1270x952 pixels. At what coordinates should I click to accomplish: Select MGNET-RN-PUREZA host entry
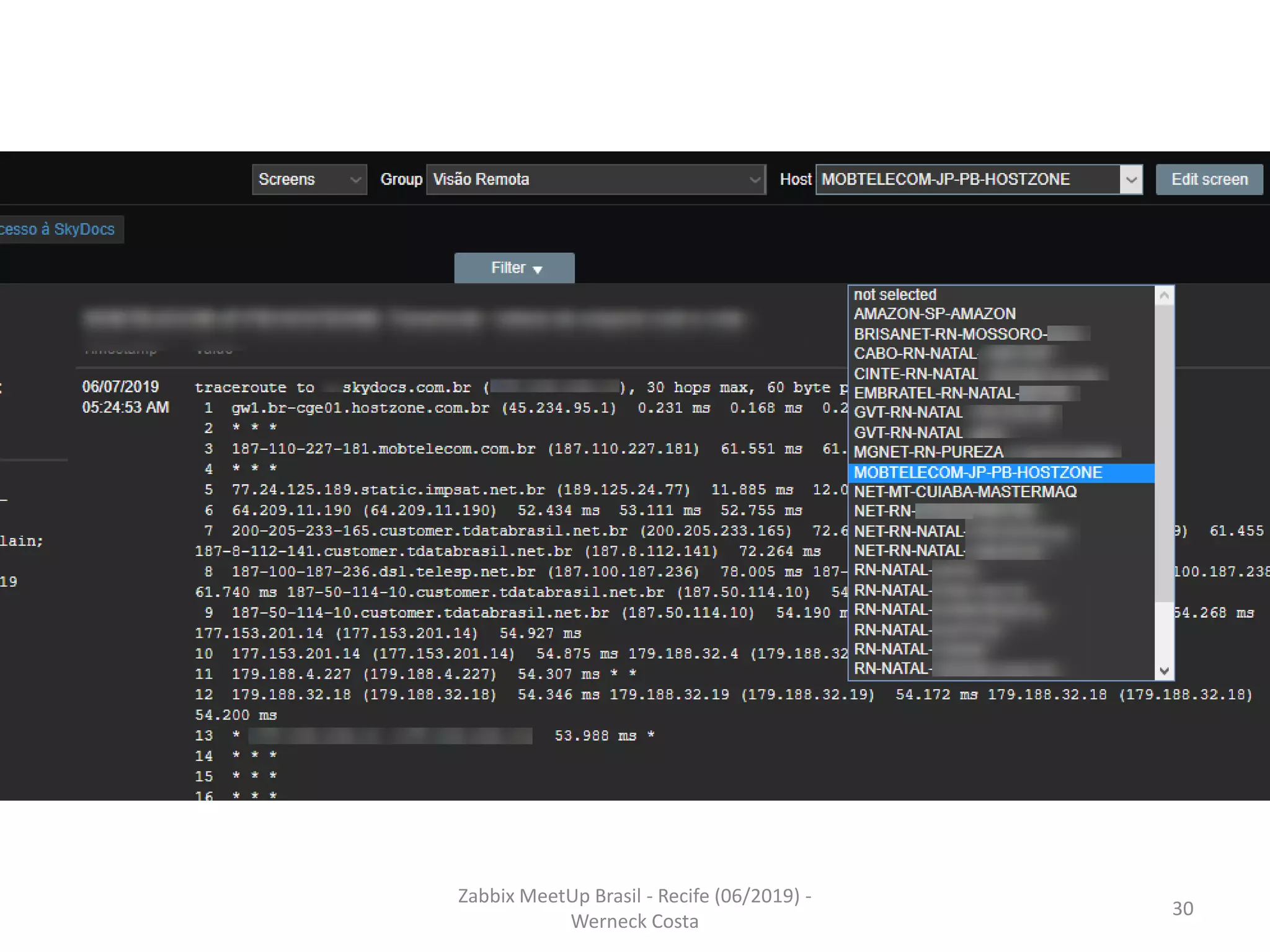928,452
